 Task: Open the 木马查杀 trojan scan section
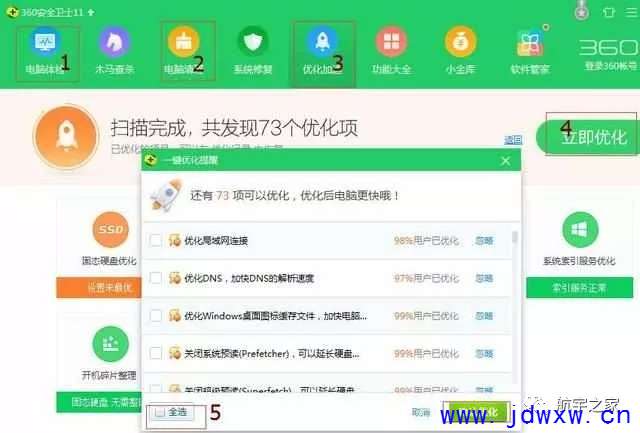pos(114,52)
